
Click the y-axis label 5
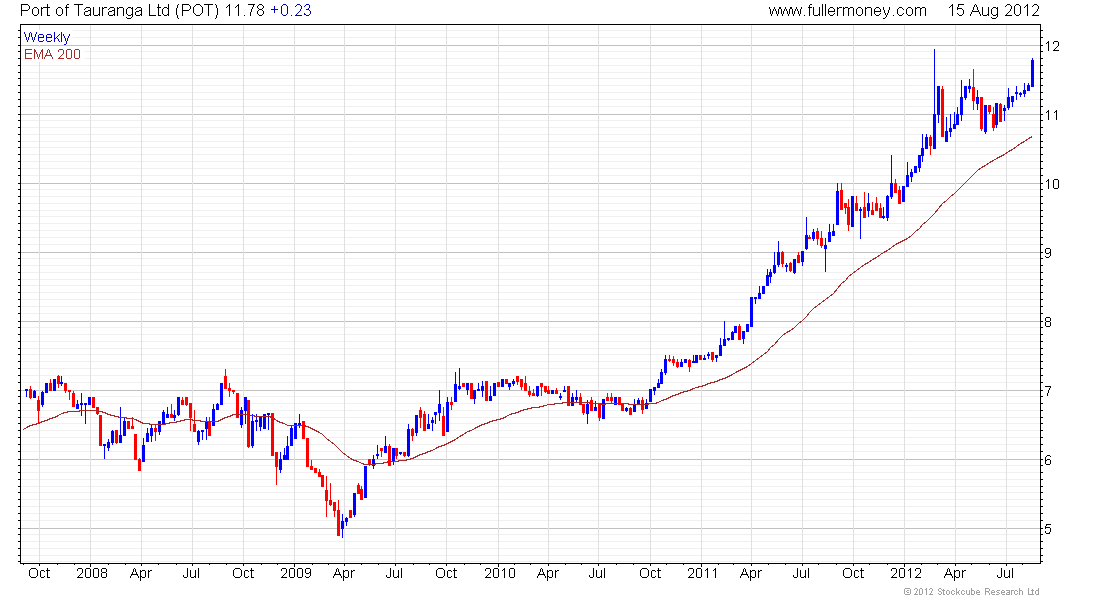point(1048,529)
